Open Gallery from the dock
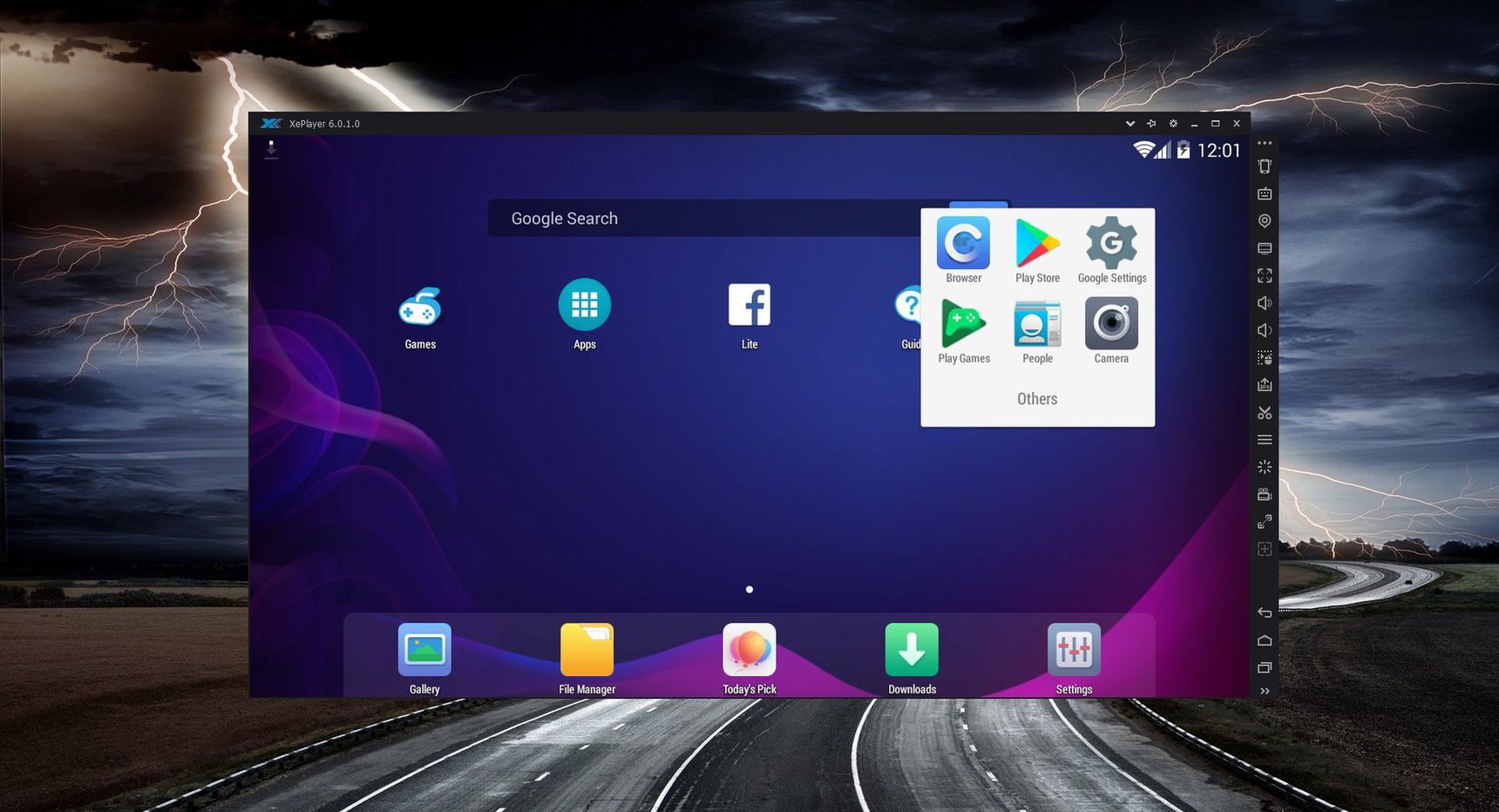The width and height of the screenshot is (1499, 812). (424, 650)
